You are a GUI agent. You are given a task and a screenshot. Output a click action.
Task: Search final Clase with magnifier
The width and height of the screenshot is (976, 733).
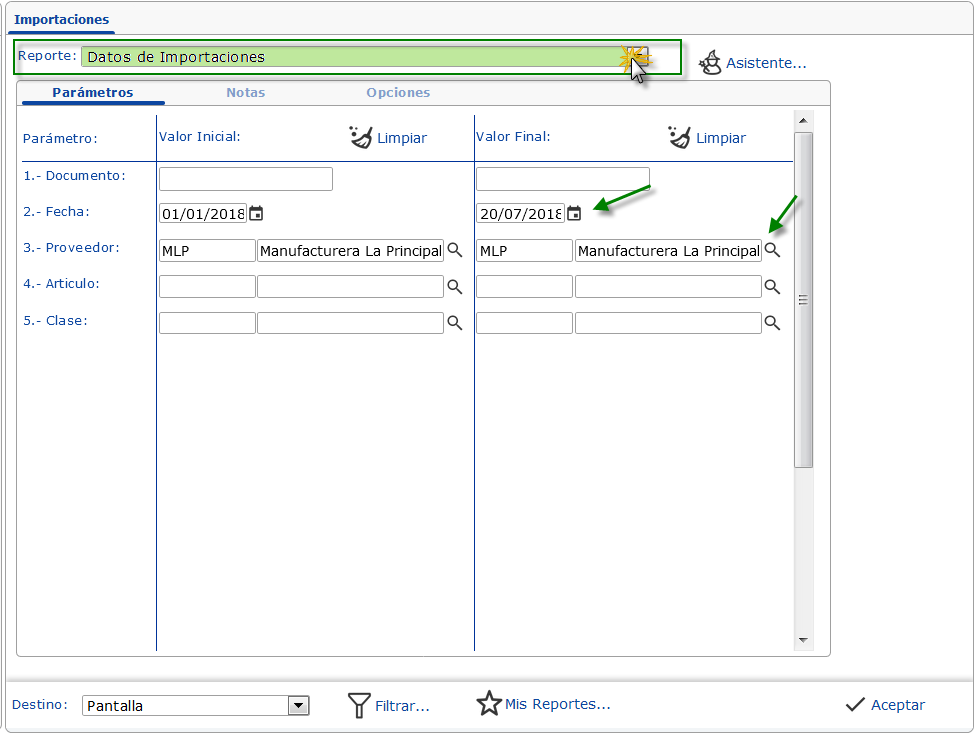[x=772, y=323]
